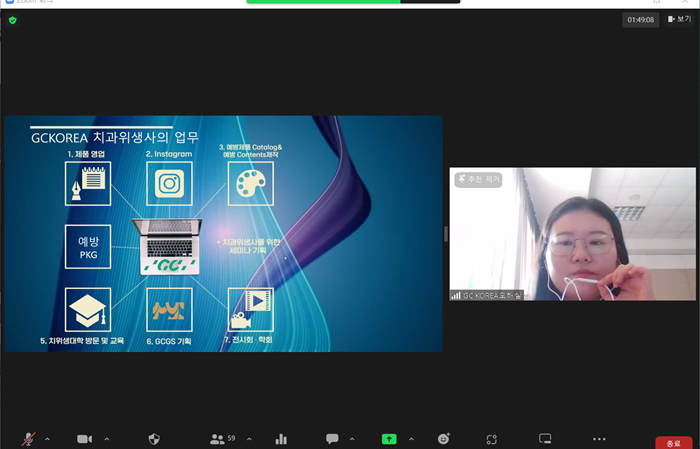700x449 pixels.
Task: Click the green Share Screen button
Action: coord(389,439)
